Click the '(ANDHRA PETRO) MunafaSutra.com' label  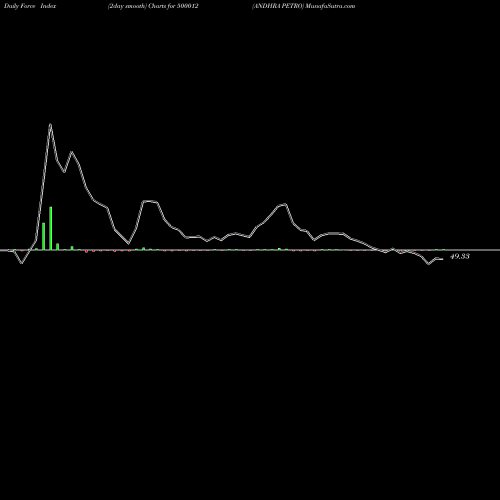(x=303, y=6)
